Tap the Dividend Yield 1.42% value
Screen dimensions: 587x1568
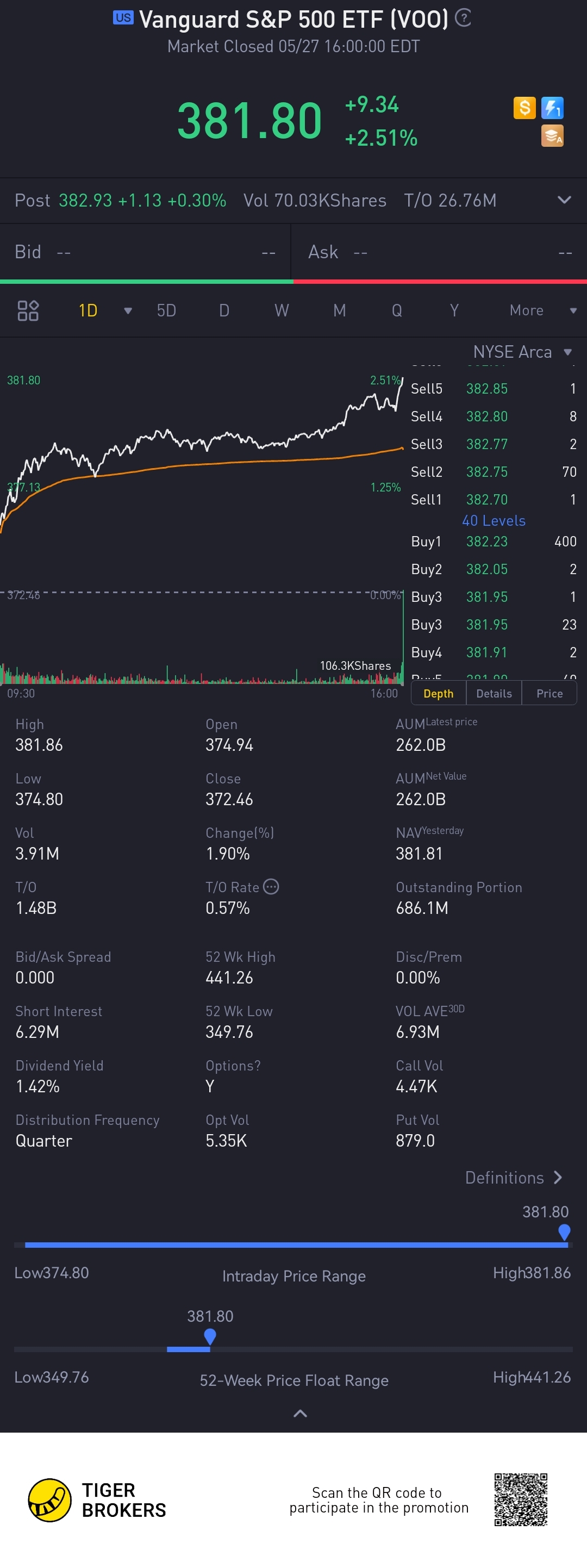[38, 1086]
